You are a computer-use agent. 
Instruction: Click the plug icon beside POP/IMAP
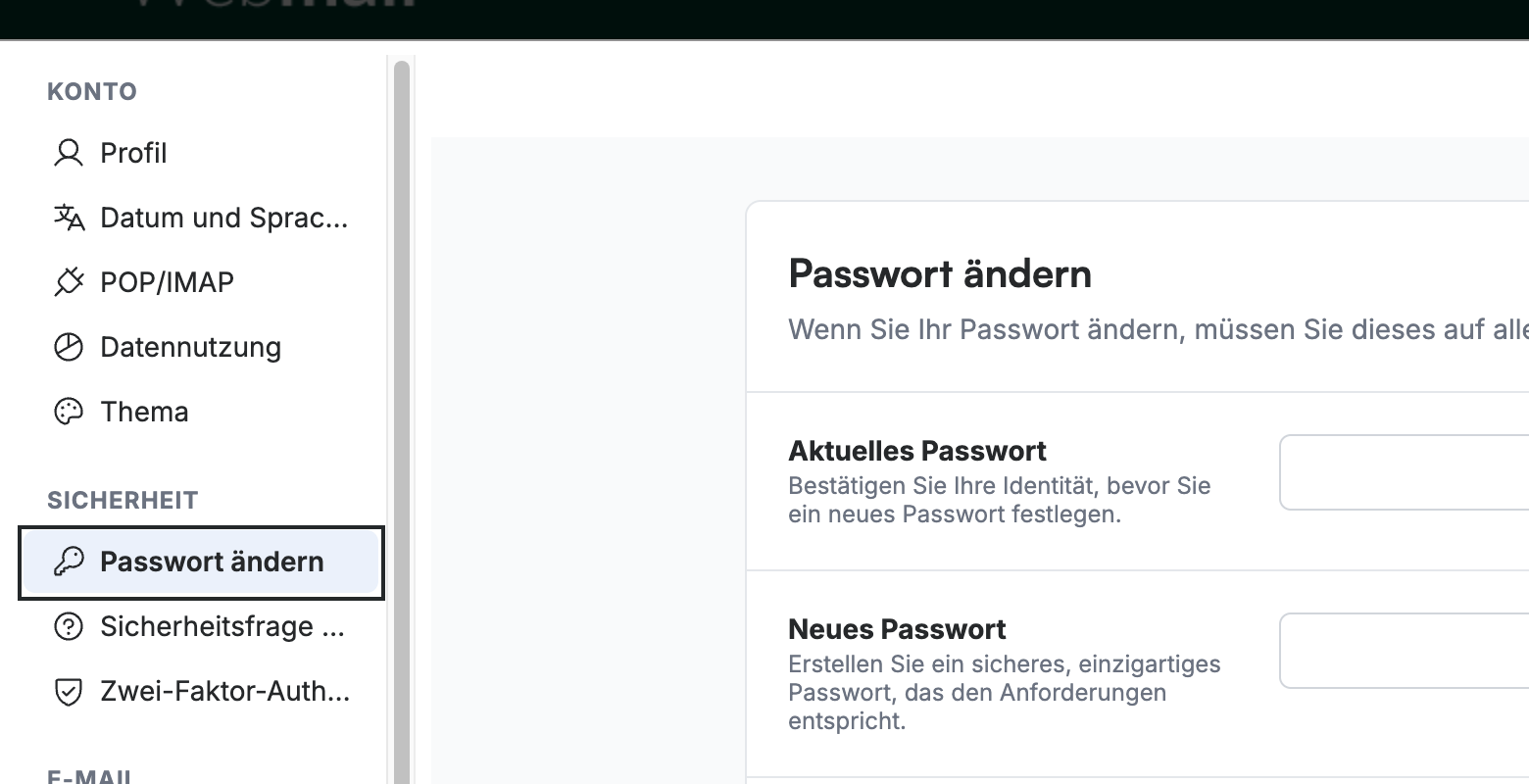coord(69,282)
